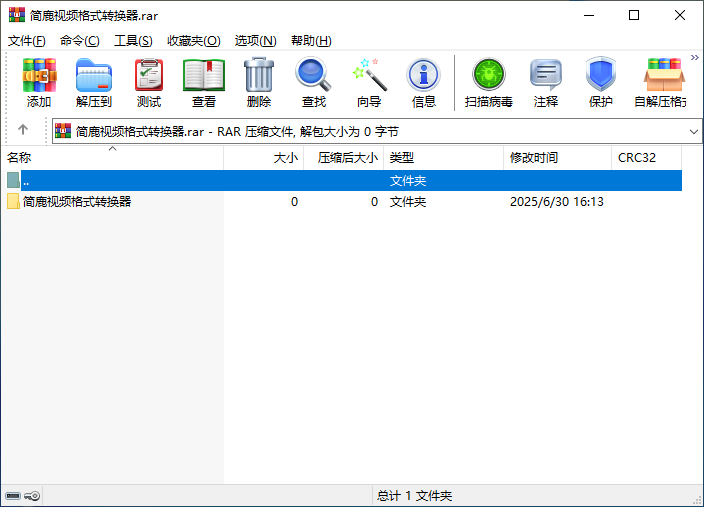Go up one level with arrow button

(23, 130)
